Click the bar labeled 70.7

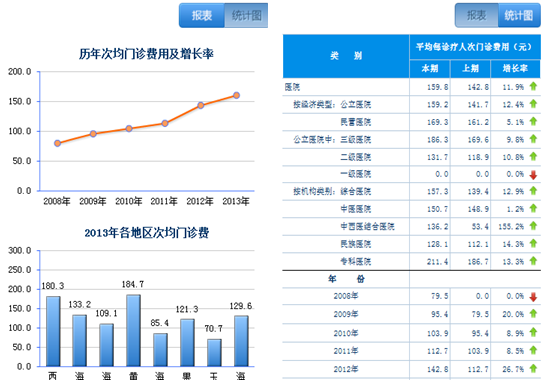(x=214, y=353)
